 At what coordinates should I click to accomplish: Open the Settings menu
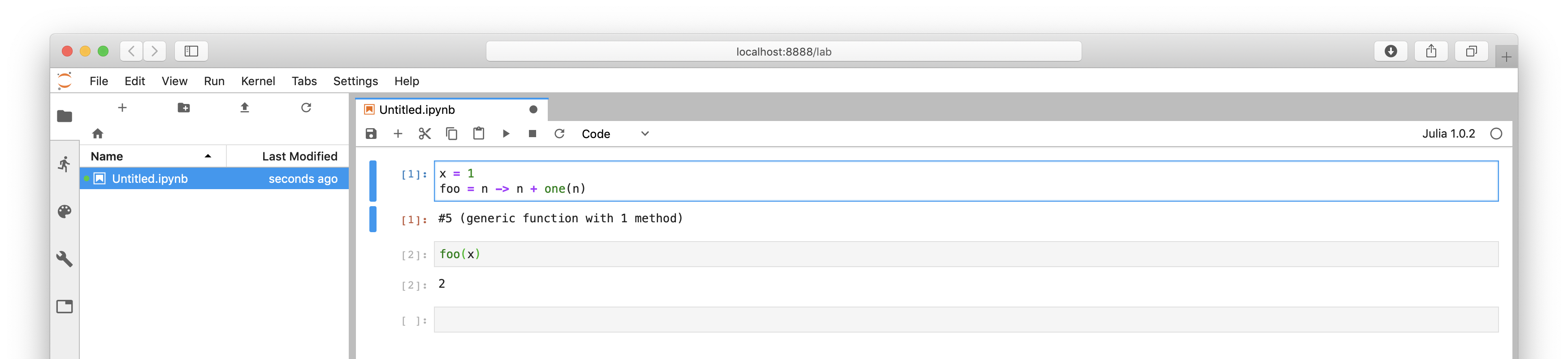pos(355,81)
